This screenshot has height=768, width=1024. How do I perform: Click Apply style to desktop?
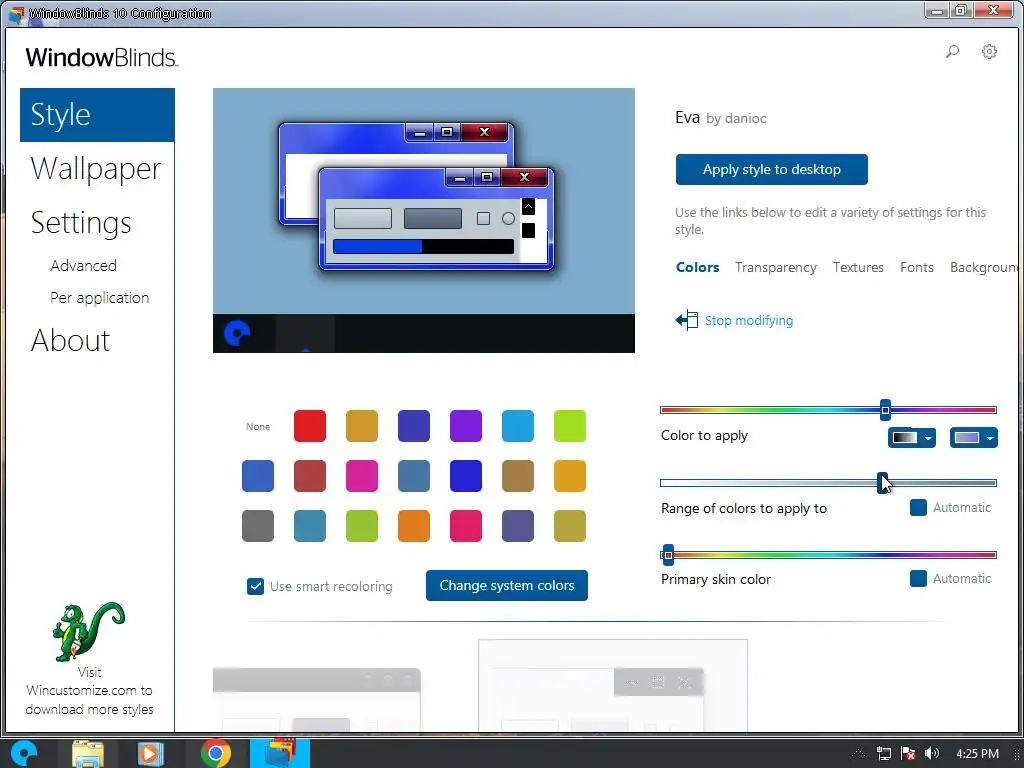tap(771, 169)
